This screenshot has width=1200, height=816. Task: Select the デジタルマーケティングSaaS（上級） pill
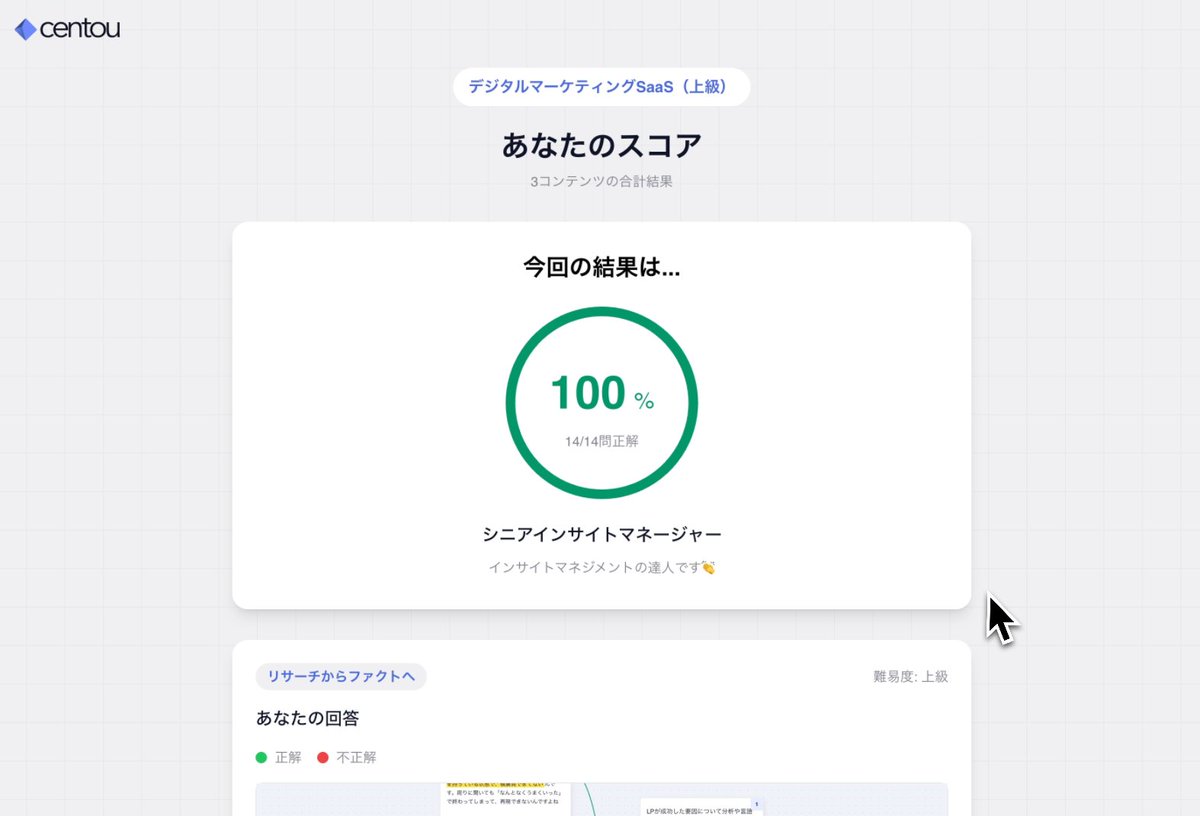pos(601,87)
